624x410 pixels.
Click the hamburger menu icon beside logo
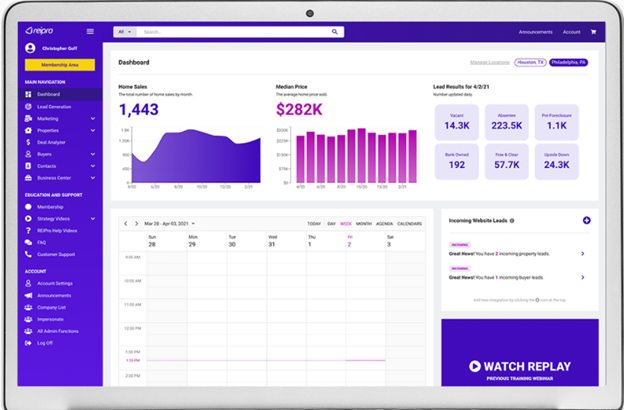[90, 32]
